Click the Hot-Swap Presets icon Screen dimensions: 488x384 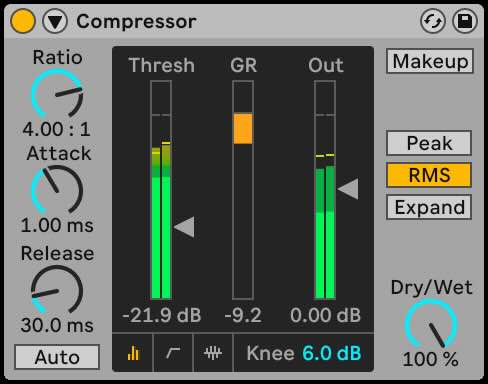[432, 21]
